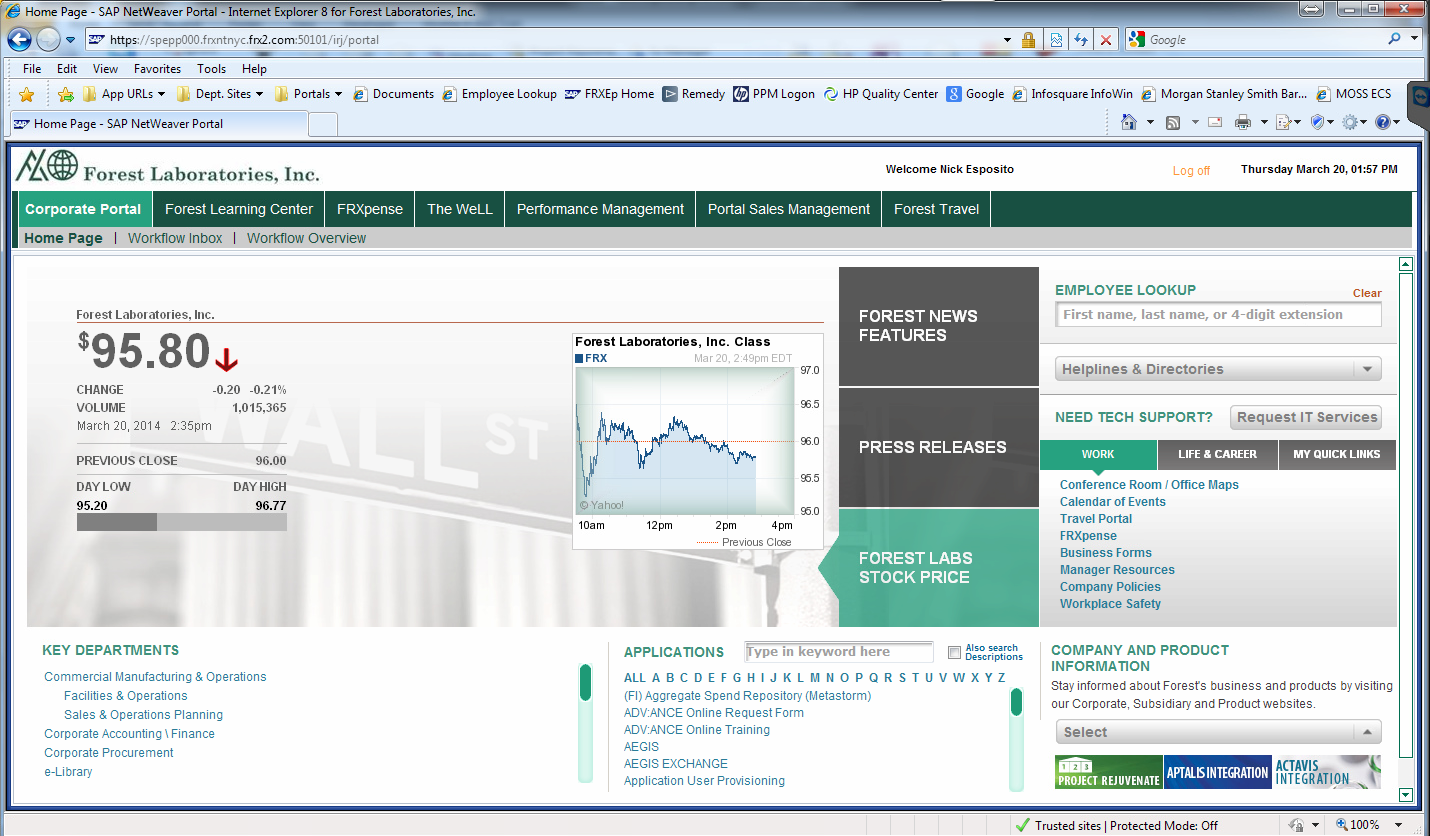
Task: Expand the Portals favorites folder
Action: [308, 94]
